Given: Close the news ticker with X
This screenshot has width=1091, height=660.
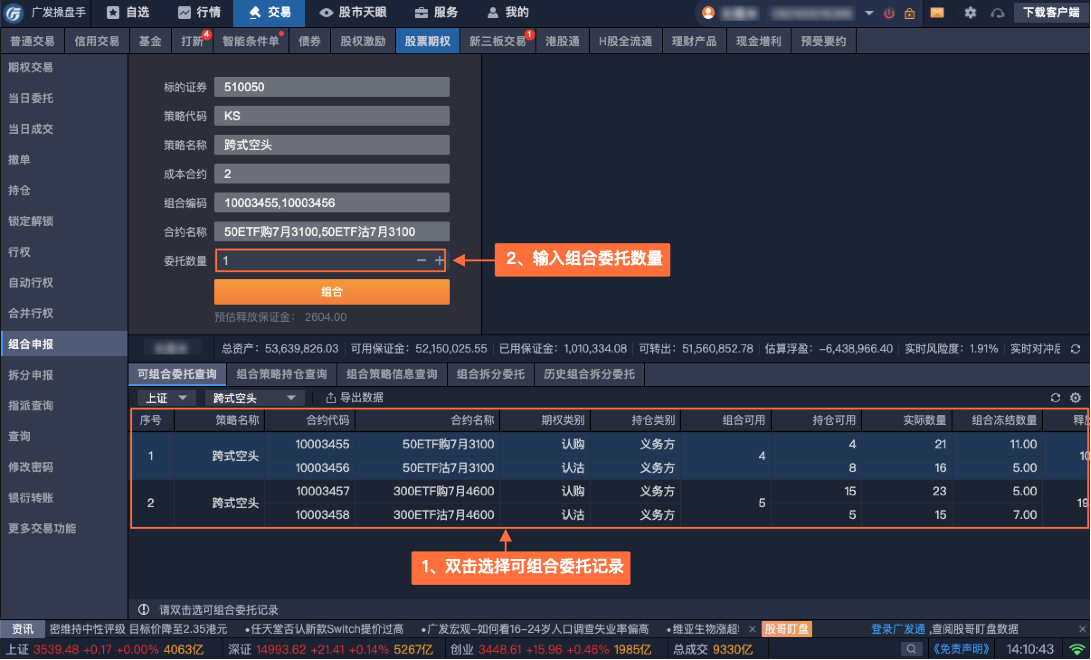Looking at the screenshot, I should [752, 629].
